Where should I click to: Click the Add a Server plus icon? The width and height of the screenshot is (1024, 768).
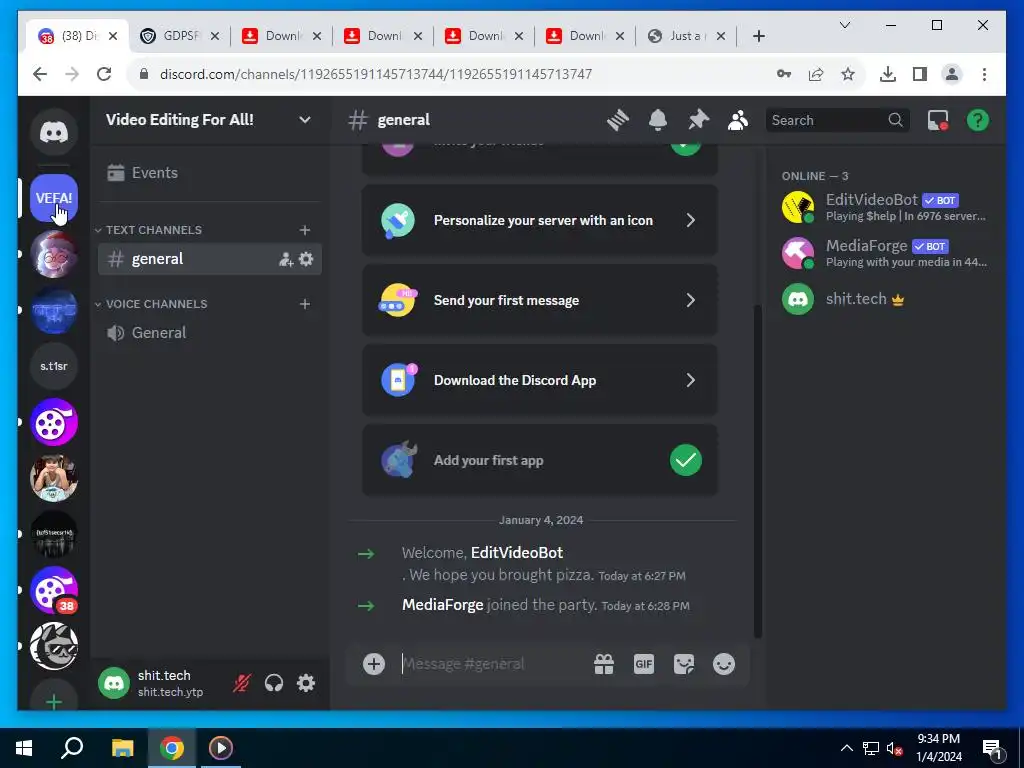click(x=54, y=701)
